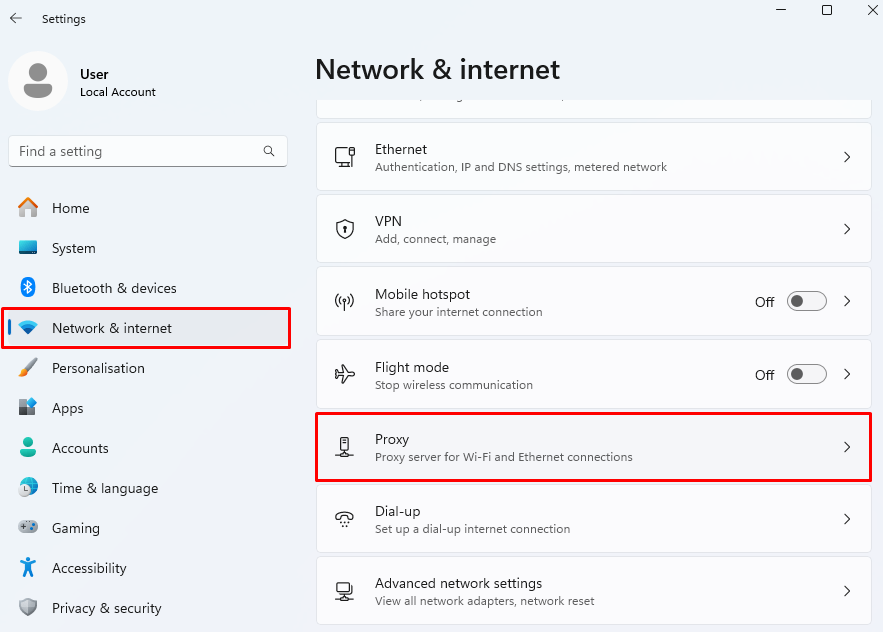Click in the Find a setting box
Screen dimensions: 883x632
pos(148,151)
